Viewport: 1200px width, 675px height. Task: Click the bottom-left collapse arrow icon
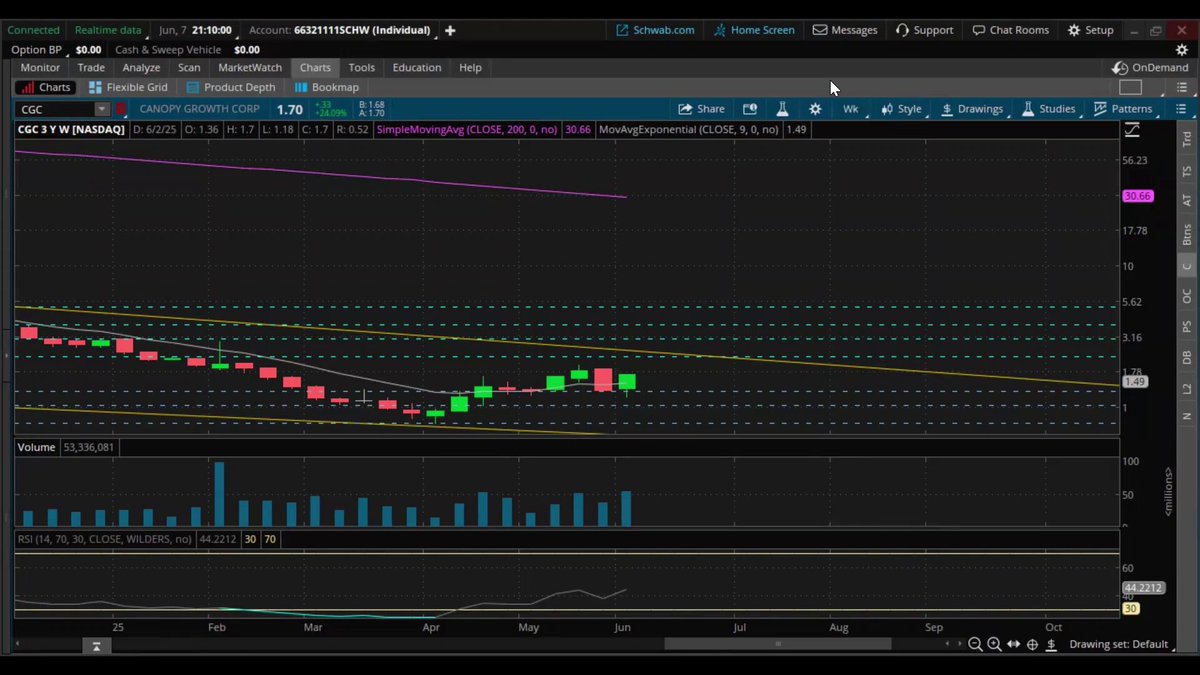coord(96,647)
